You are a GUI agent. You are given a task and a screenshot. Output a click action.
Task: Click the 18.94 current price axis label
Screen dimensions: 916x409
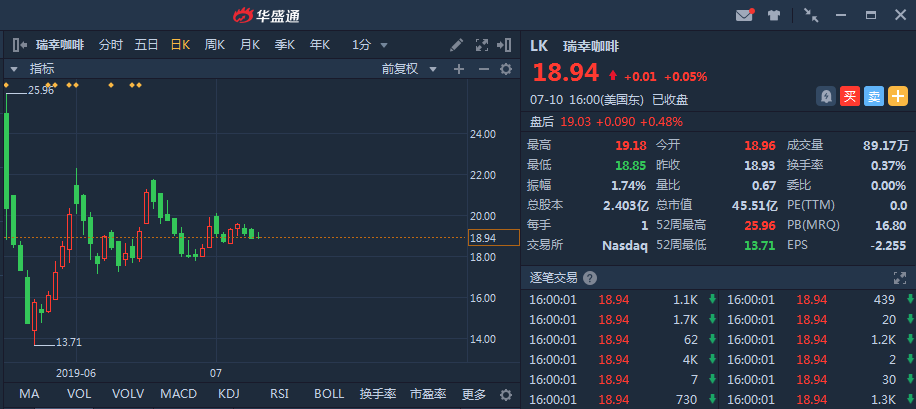494,238
